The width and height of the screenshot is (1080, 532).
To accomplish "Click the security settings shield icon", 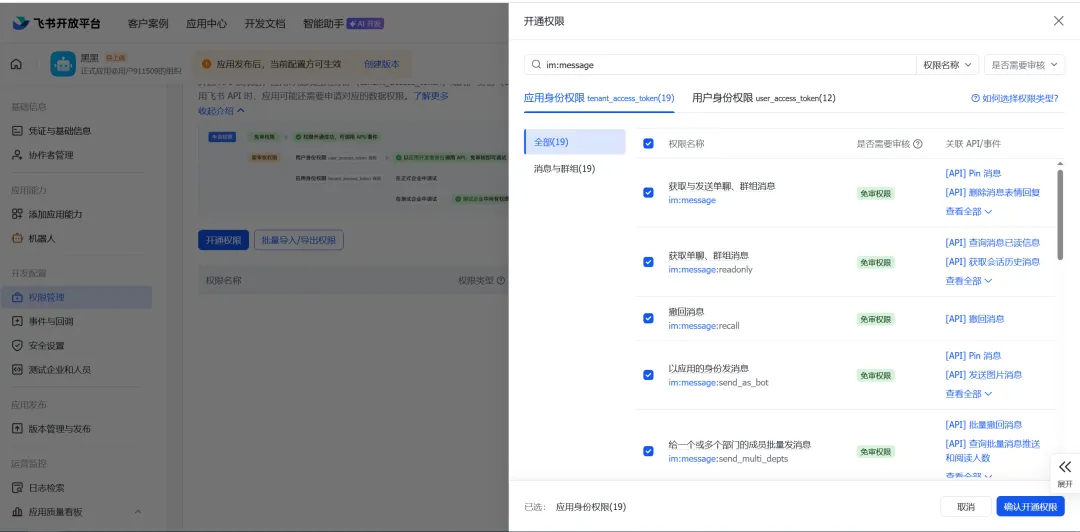I will pyautogui.click(x=17, y=345).
